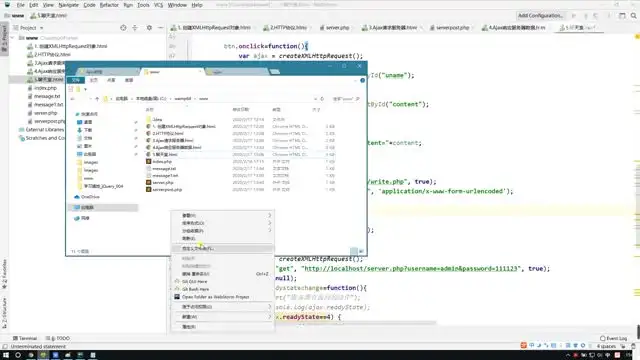
Task: Open the TODO tool window
Action: pos(58,338)
